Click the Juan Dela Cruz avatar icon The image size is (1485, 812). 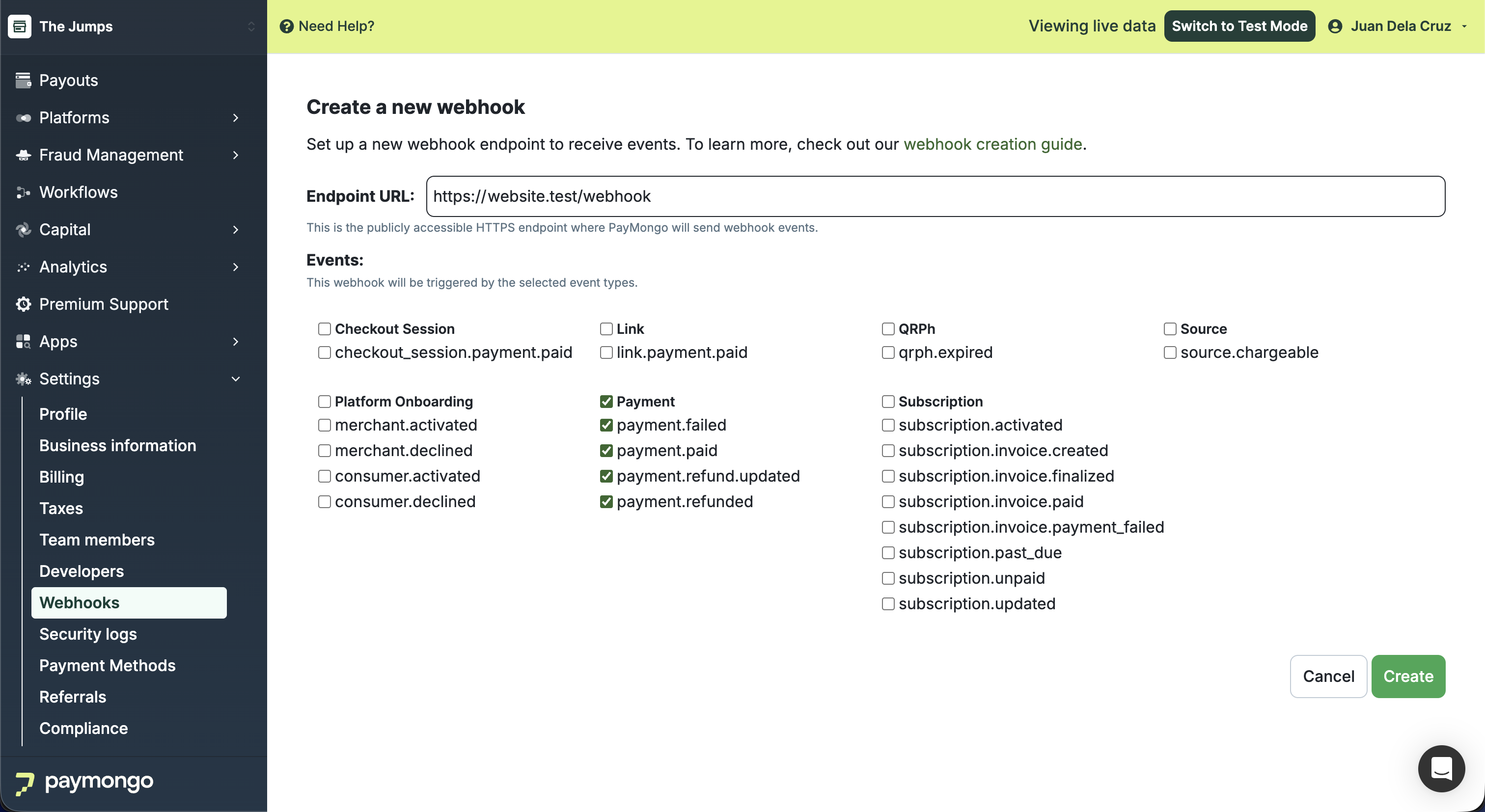[x=1335, y=27]
